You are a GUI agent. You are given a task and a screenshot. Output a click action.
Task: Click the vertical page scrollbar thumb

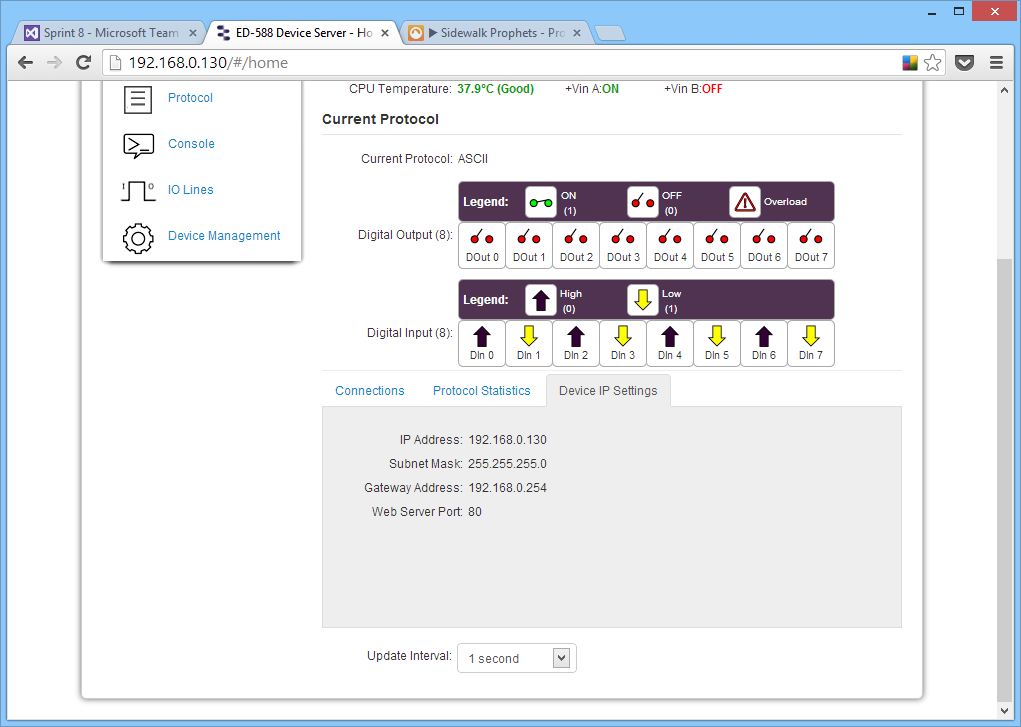coord(1005,478)
